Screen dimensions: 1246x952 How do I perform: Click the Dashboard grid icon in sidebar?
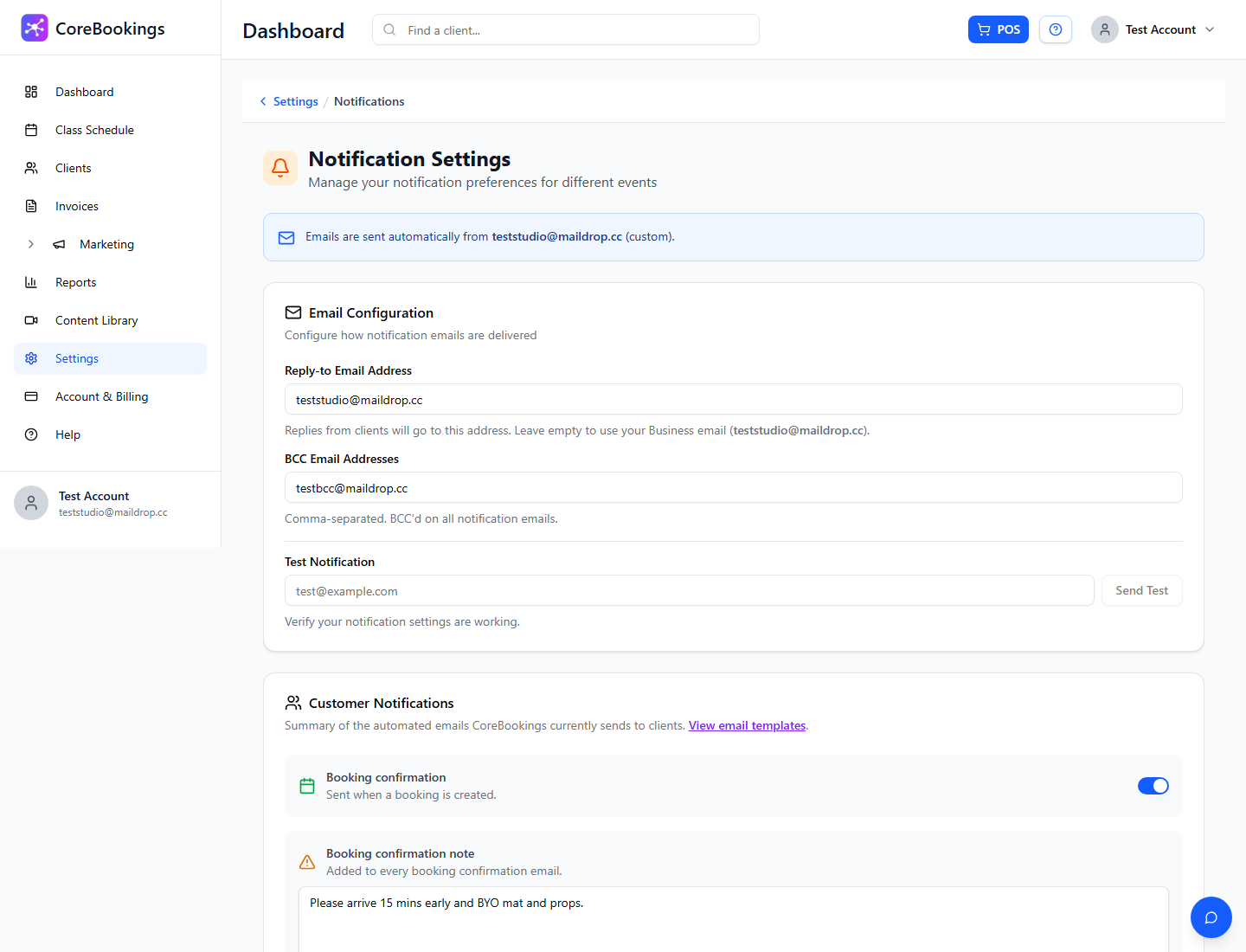click(31, 92)
